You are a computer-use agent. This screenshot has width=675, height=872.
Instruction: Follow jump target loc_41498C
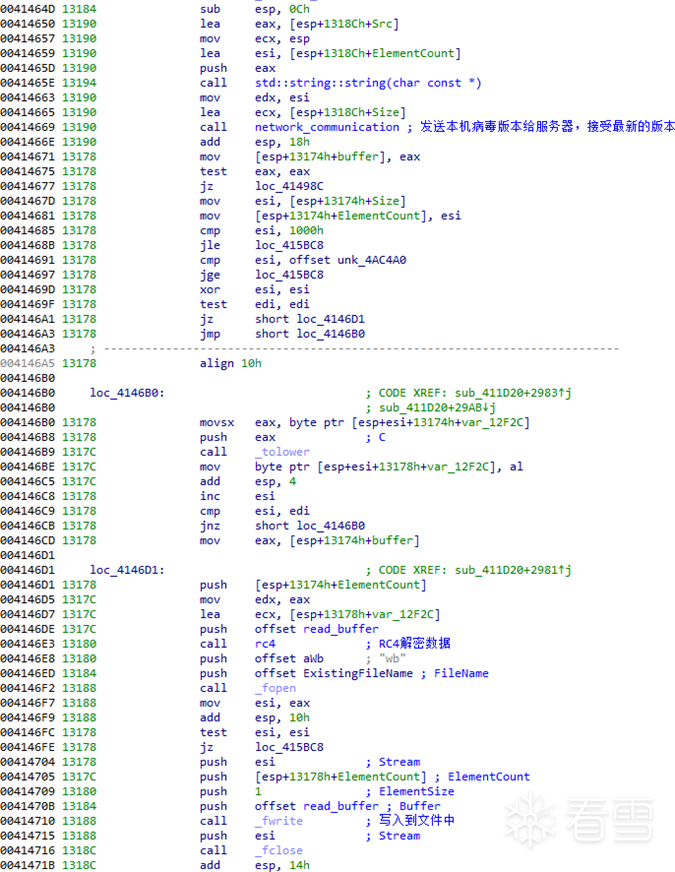pos(289,186)
